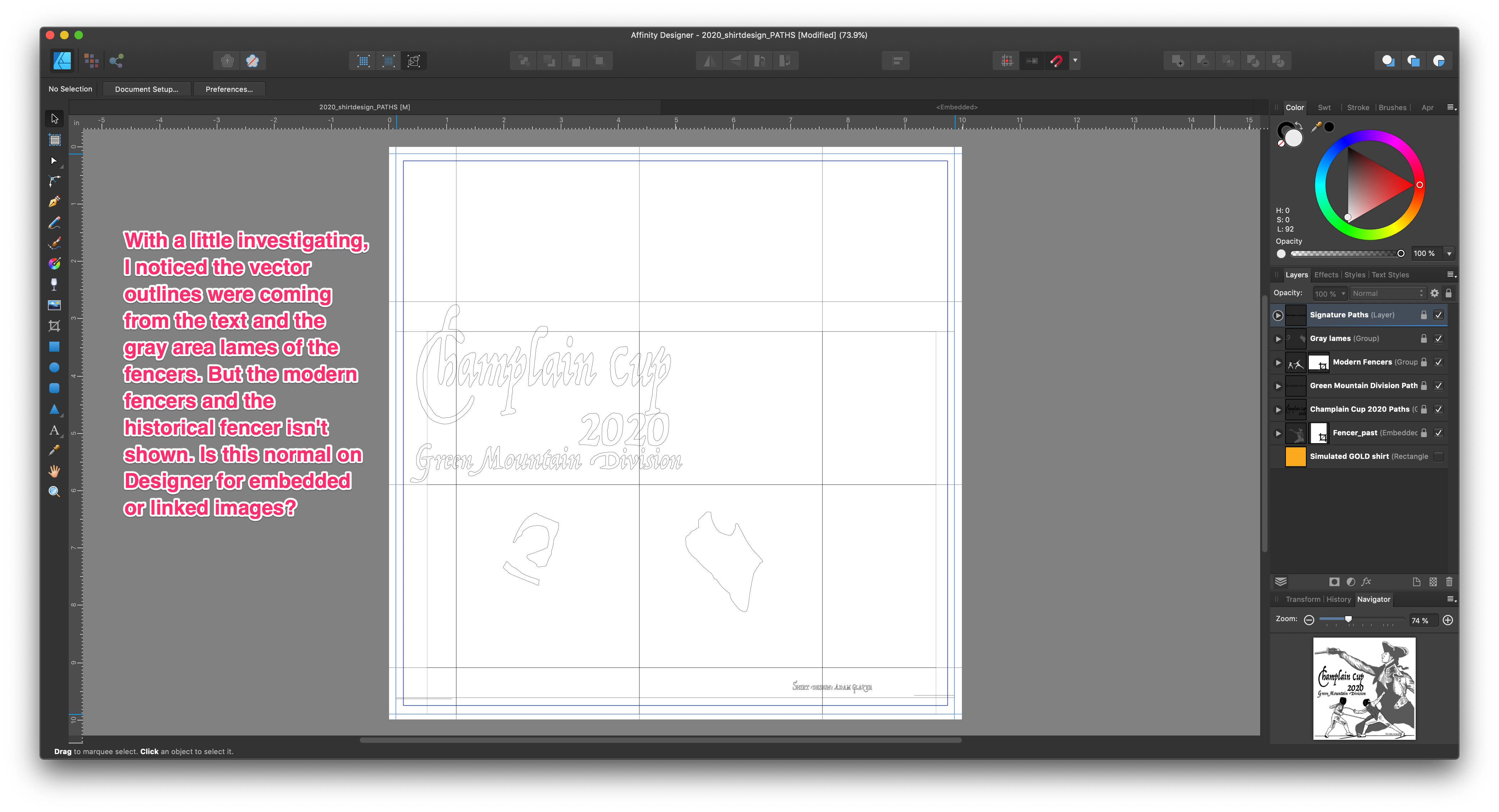The height and width of the screenshot is (812, 1499).
Task: Open the snapping options dropdown arrow
Action: 1075,60
